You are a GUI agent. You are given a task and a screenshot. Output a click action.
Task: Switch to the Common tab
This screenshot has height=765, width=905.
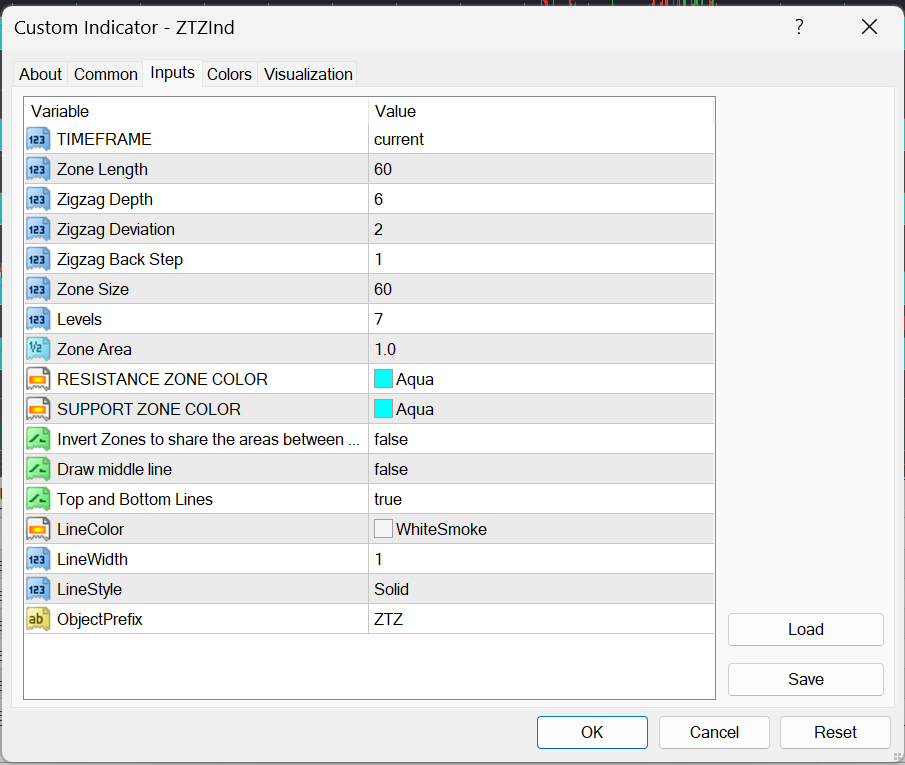[x=106, y=74]
